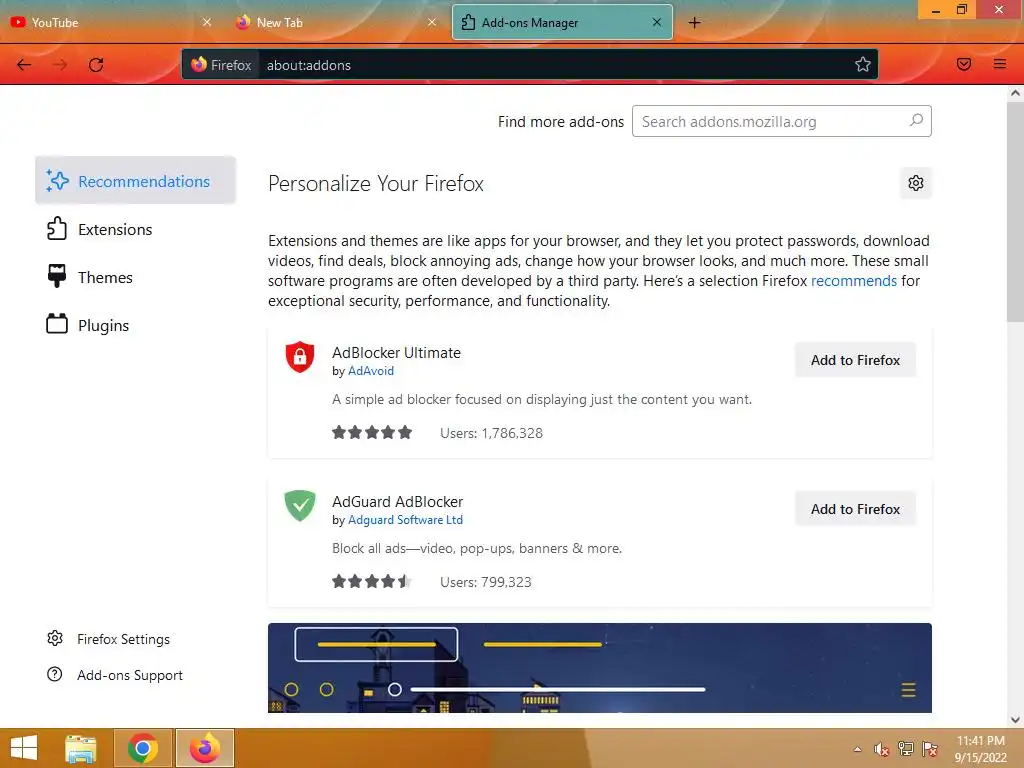Viewport: 1024px width, 768px height.
Task: Reload the page with the refresh icon
Action: pyautogui.click(x=96, y=65)
